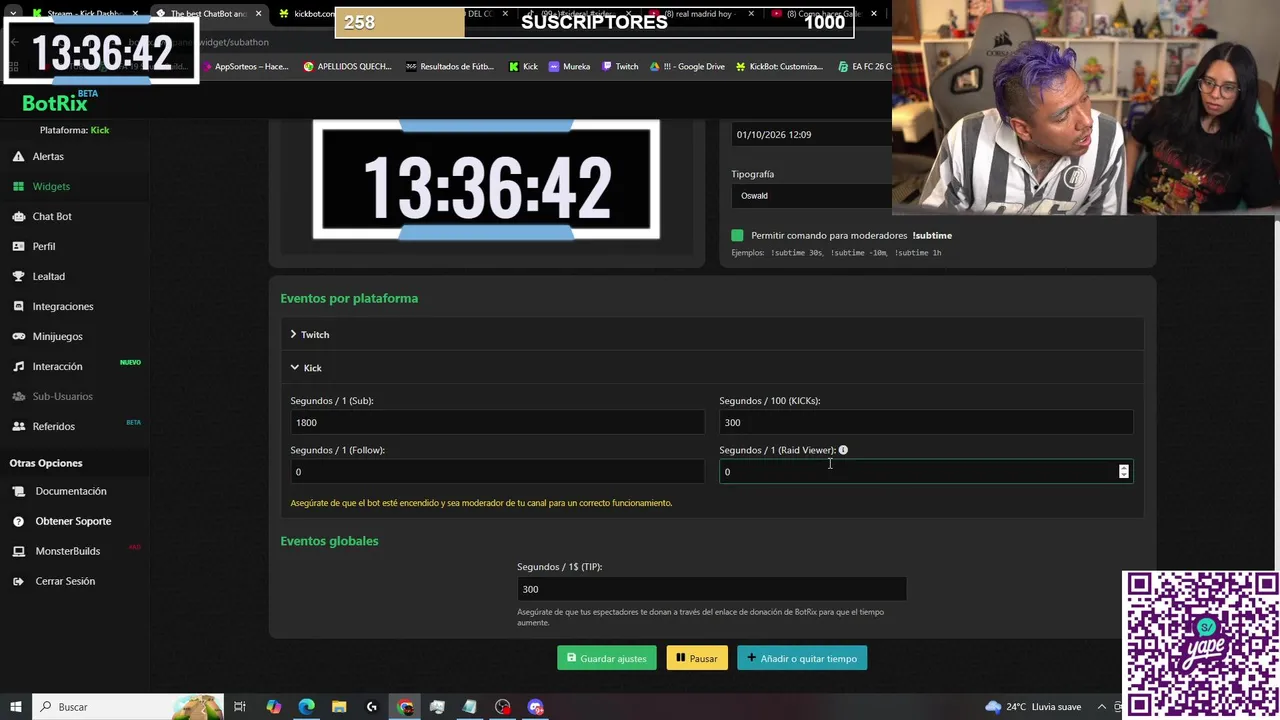The height and width of the screenshot is (720, 1280).
Task: Click the 'Otras Opciones' sidebar heading
Action: (x=46, y=463)
